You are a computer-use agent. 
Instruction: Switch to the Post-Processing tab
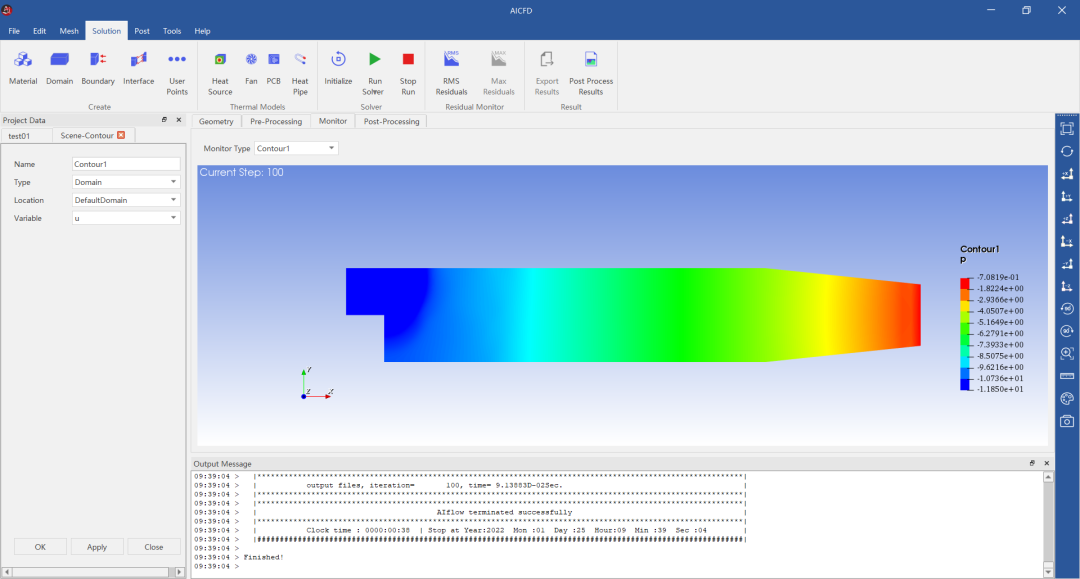click(x=391, y=121)
